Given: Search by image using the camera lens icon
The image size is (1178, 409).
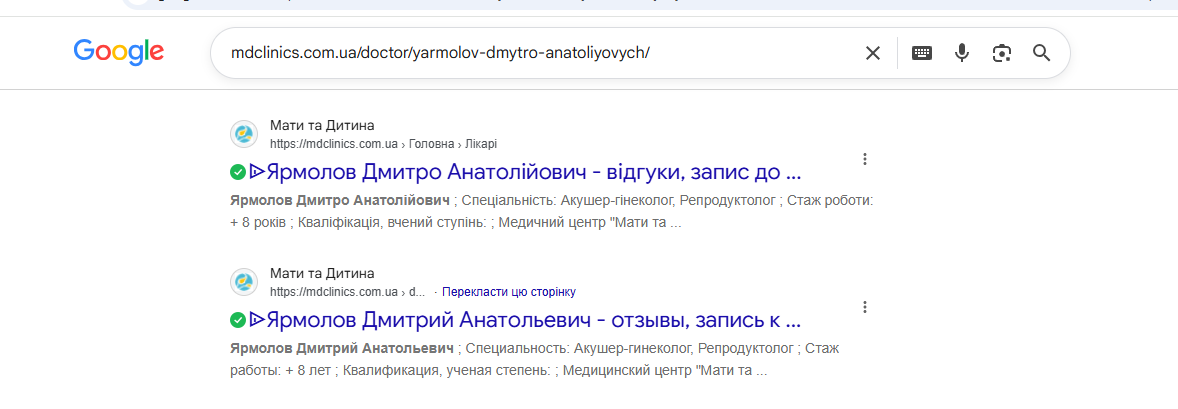Looking at the screenshot, I should click(1001, 53).
